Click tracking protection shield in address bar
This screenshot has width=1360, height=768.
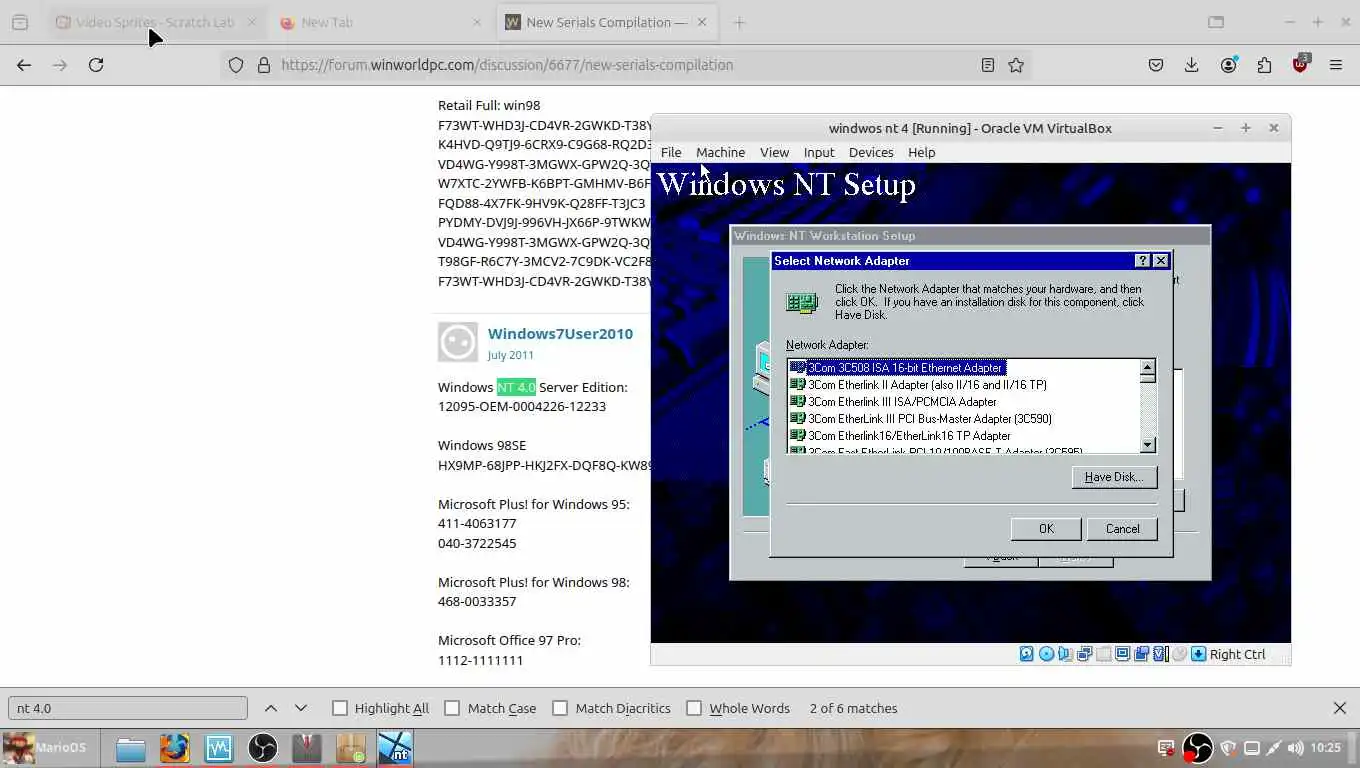pyautogui.click(x=236, y=65)
